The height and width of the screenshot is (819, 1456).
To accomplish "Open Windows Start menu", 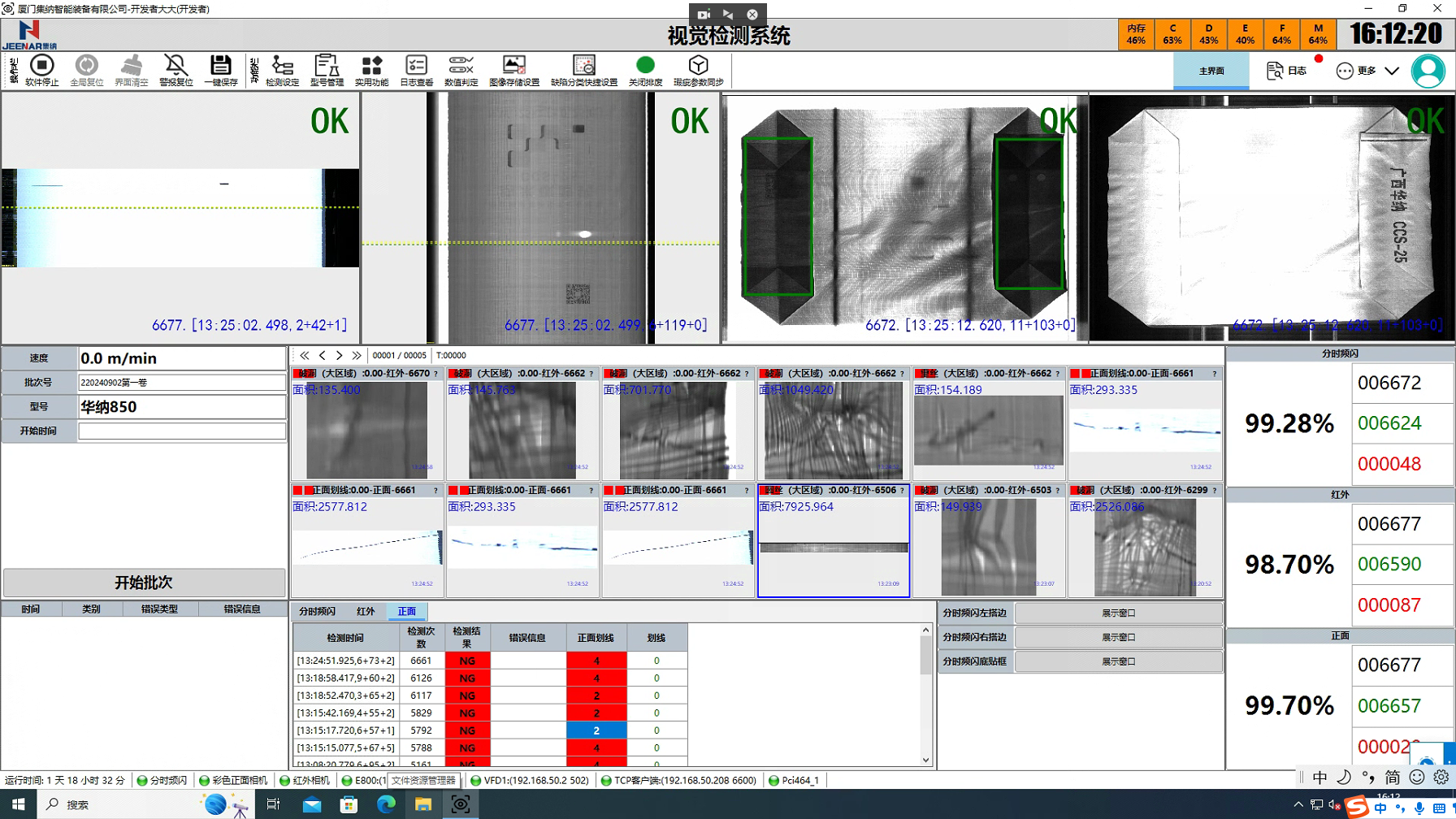I will pos(18,804).
